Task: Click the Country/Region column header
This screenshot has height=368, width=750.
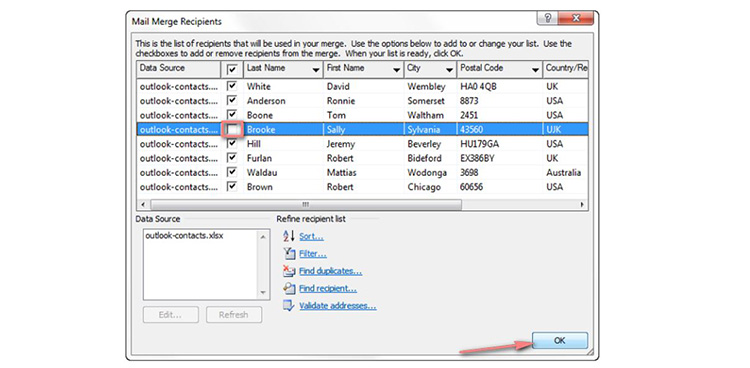Action: pos(565,68)
